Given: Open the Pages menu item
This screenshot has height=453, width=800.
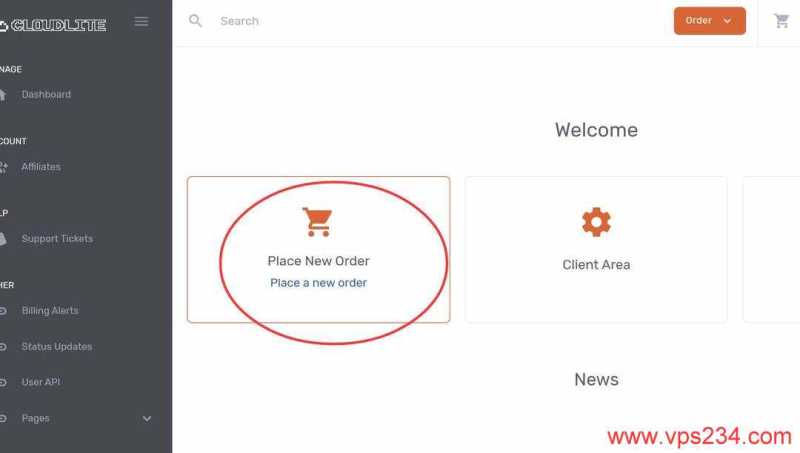Looking at the screenshot, I should (35, 418).
